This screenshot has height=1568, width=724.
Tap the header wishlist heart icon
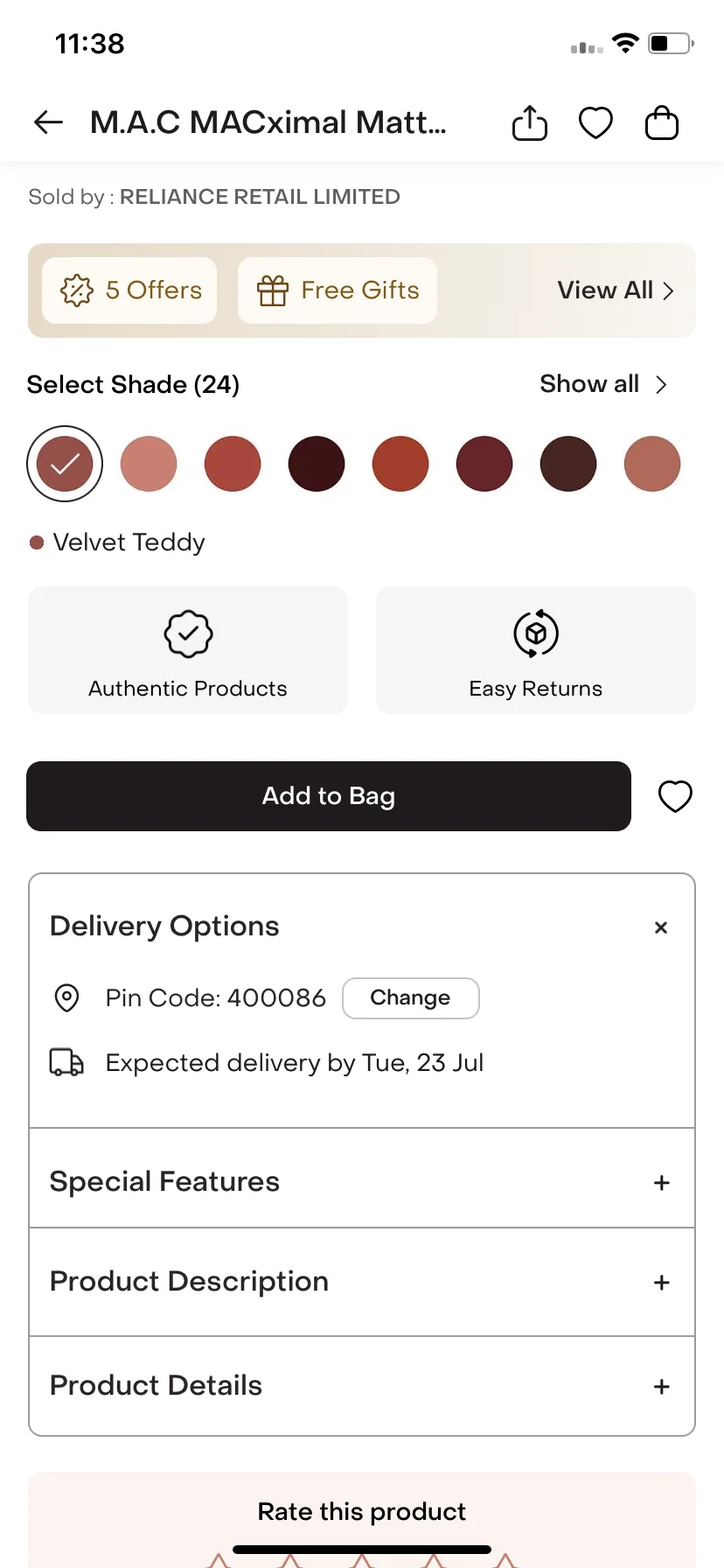click(596, 122)
